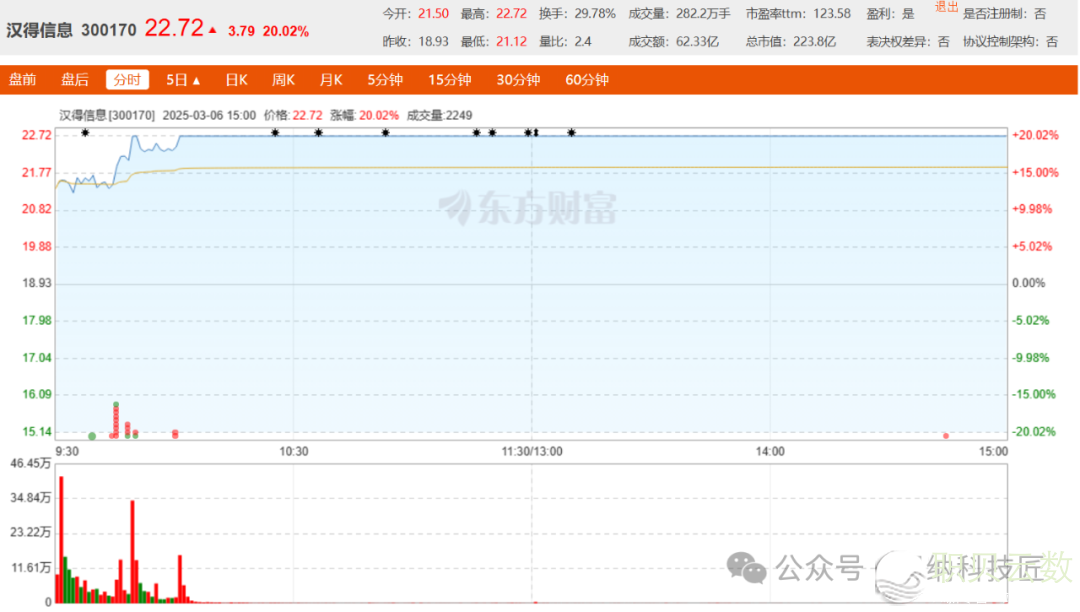Click the 换手 29.78% value
Viewport: 1080px width, 612px height.
tap(595, 14)
